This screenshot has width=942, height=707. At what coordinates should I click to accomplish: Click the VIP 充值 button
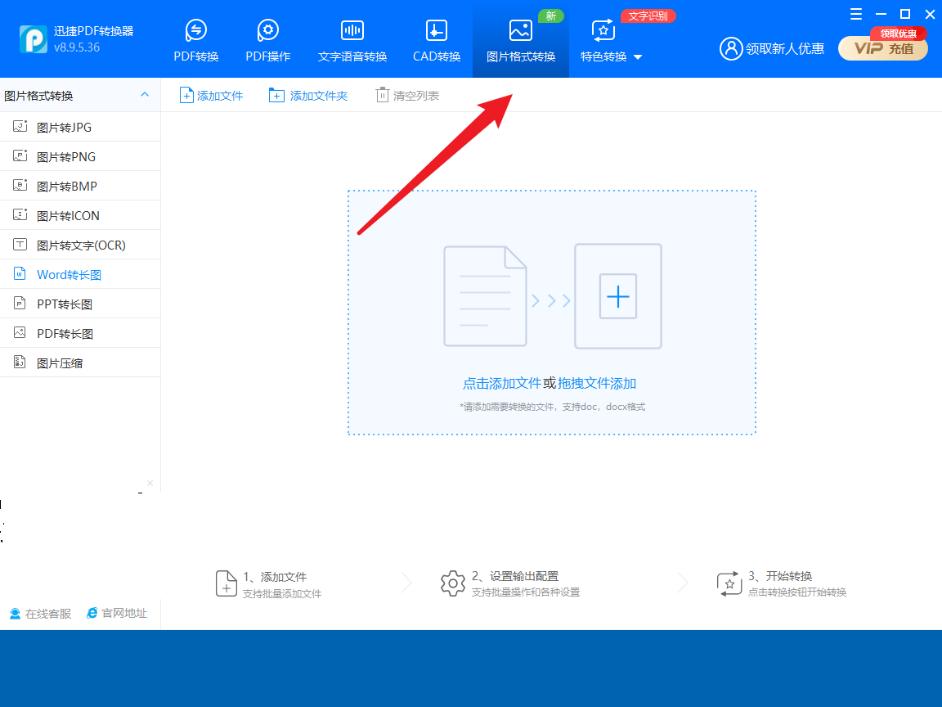pos(883,48)
